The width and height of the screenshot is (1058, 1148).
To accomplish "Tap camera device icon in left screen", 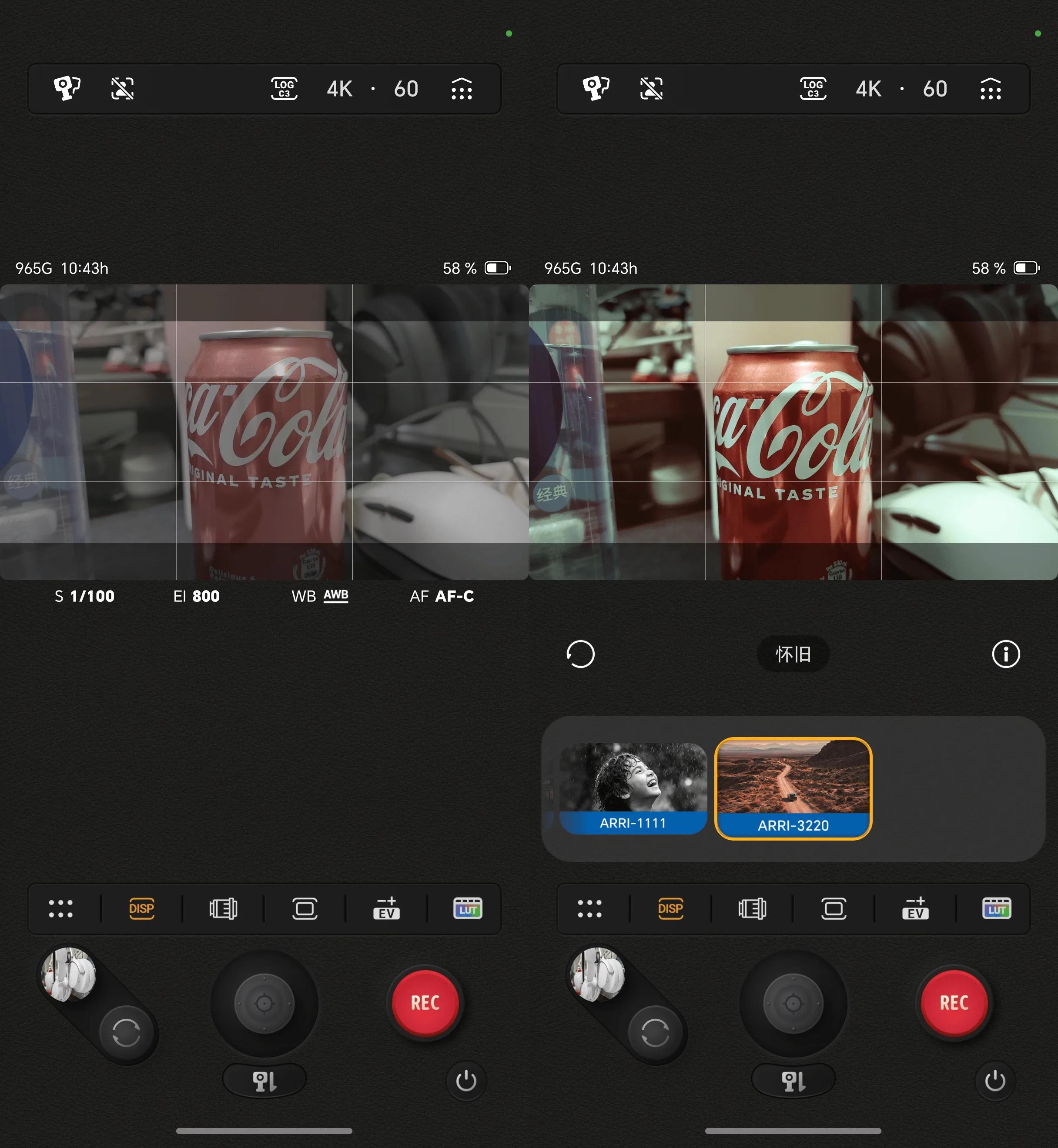I will [67, 88].
